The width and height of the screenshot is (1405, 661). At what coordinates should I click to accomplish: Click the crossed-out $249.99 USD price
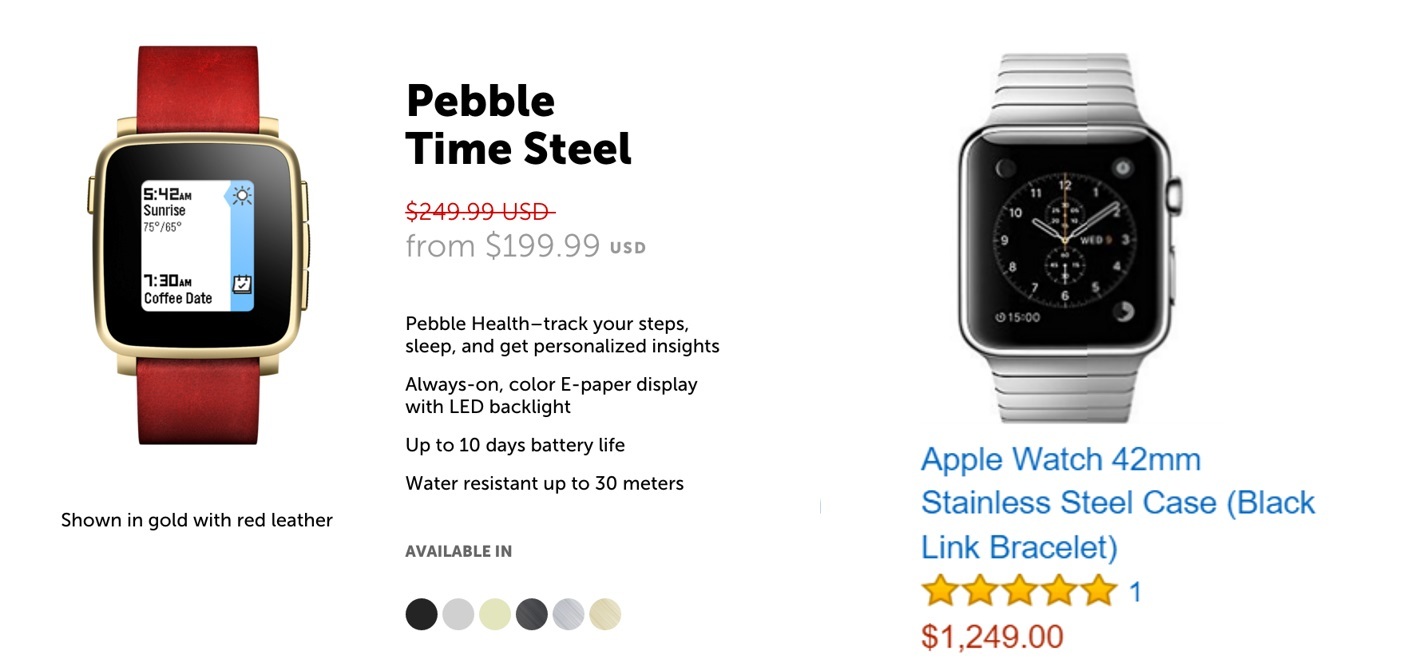(x=479, y=212)
